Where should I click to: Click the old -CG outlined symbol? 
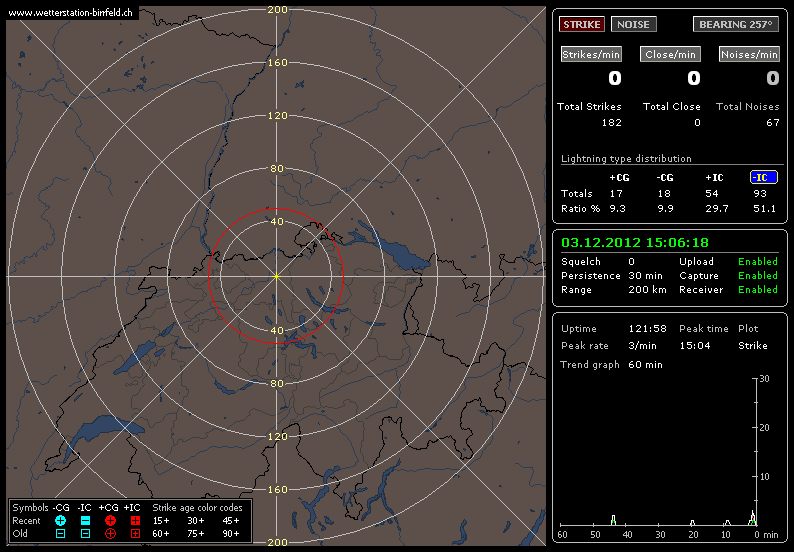click(x=60, y=534)
